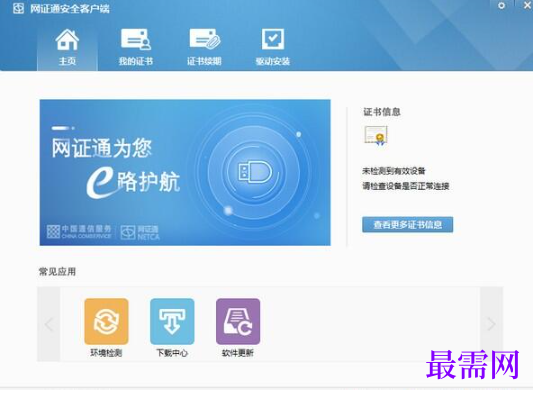The image size is (538, 396).
Task: Click the right carousel arrow in 常见应用
Action: (x=491, y=324)
